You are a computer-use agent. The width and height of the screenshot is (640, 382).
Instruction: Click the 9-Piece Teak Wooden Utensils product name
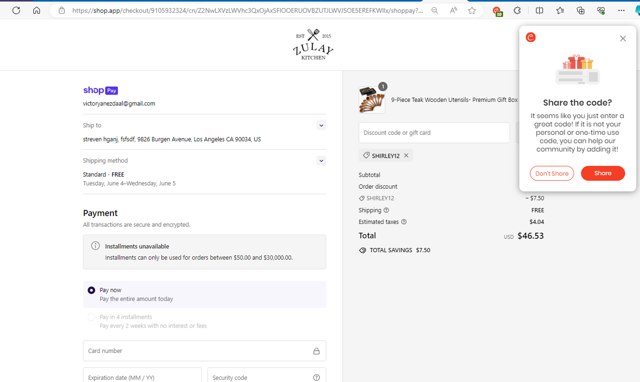click(454, 100)
